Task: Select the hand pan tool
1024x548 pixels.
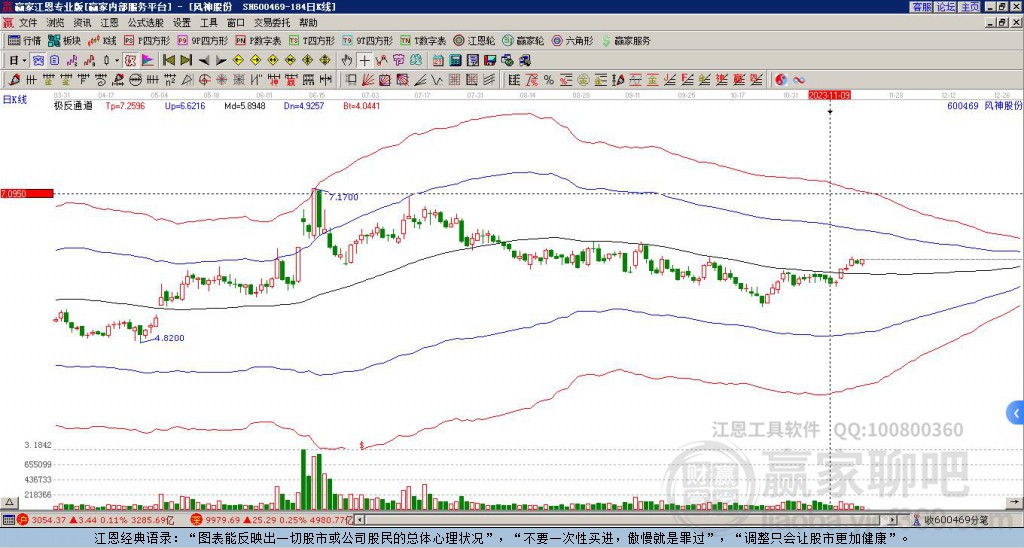Action: [347, 61]
